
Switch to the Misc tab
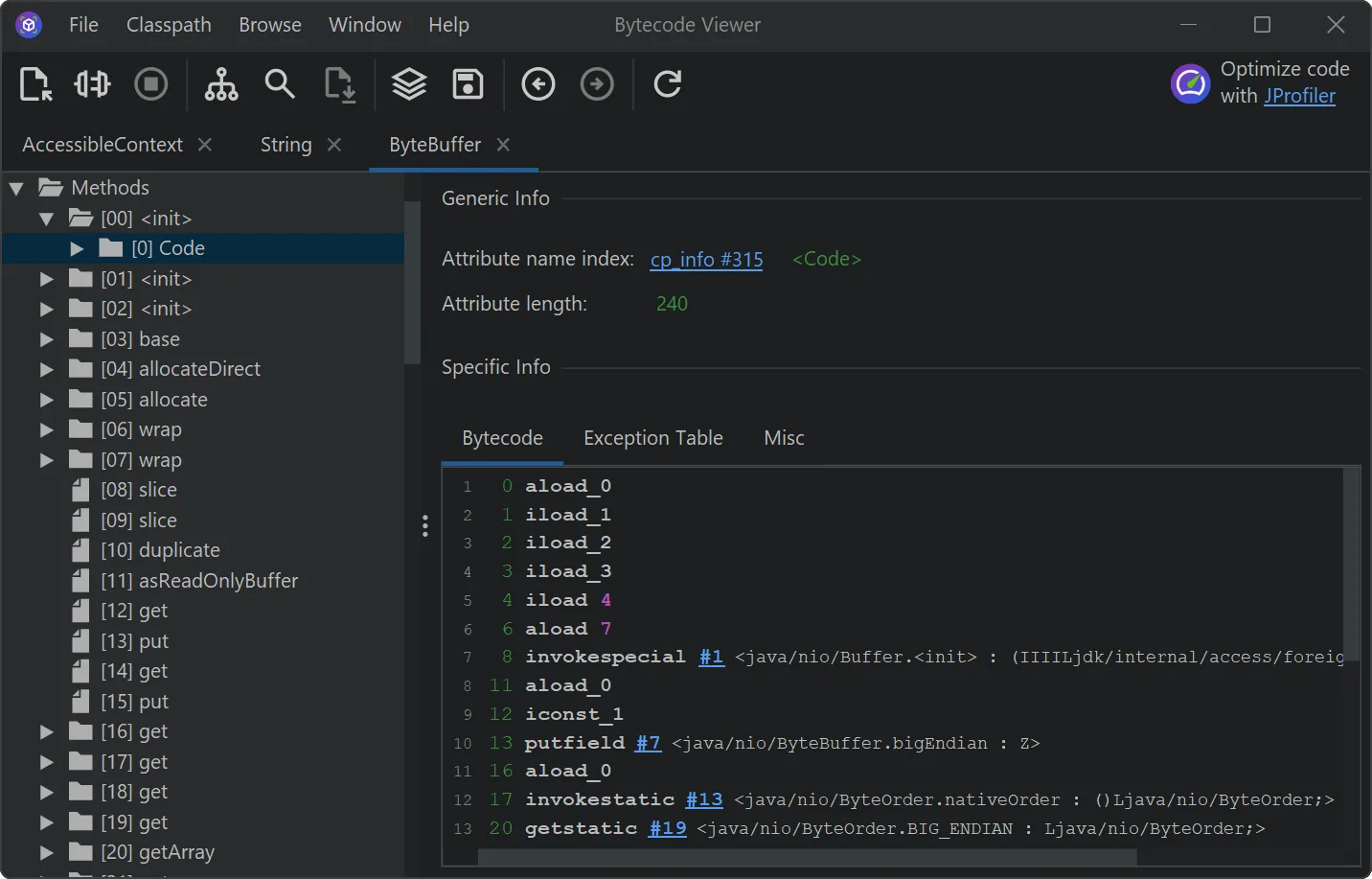point(784,438)
